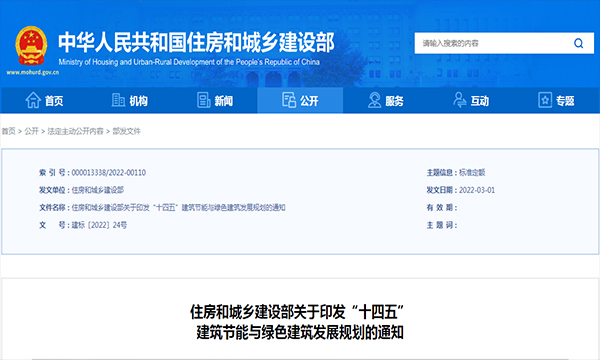This screenshot has height=360, width=600.
Task: Open the 首页 nav label
Action: [54, 101]
